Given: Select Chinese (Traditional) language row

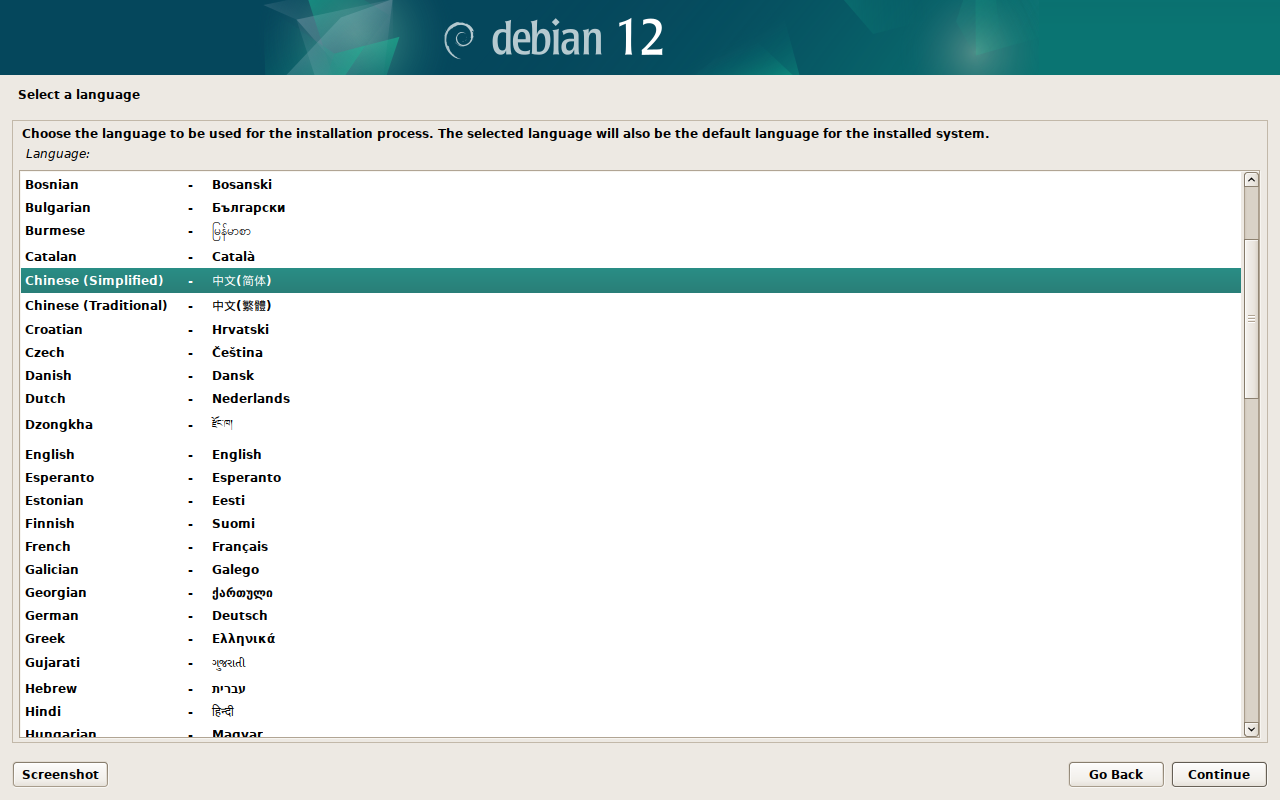Looking at the screenshot, I should click(x=631, y=305).
